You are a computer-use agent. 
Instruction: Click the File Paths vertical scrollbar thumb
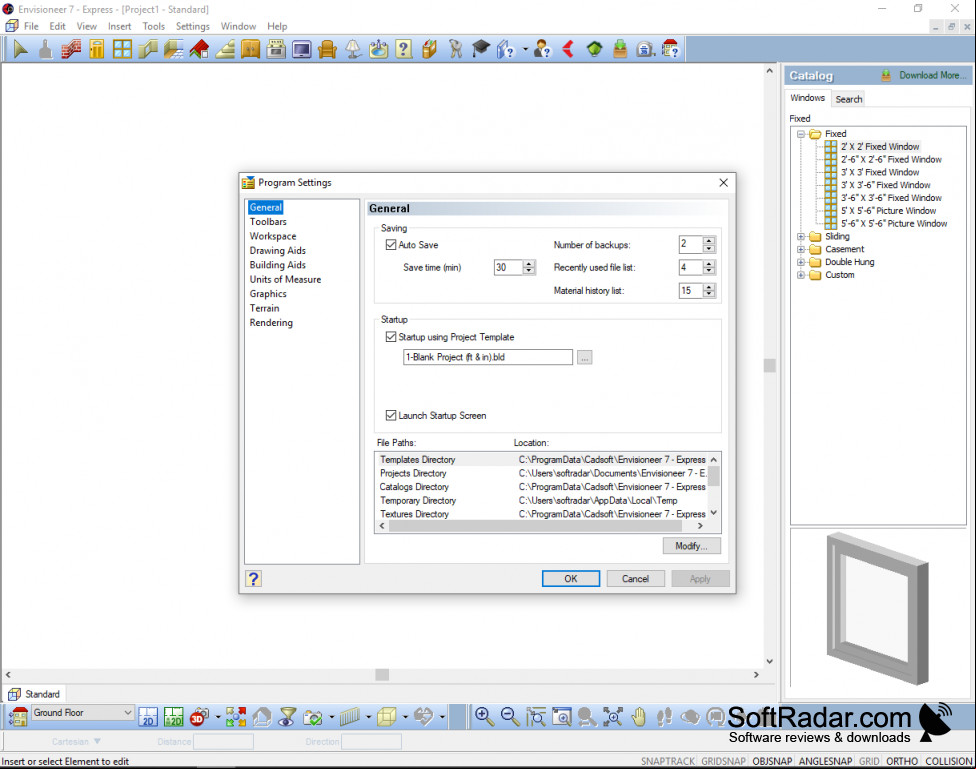pos(714,476)
